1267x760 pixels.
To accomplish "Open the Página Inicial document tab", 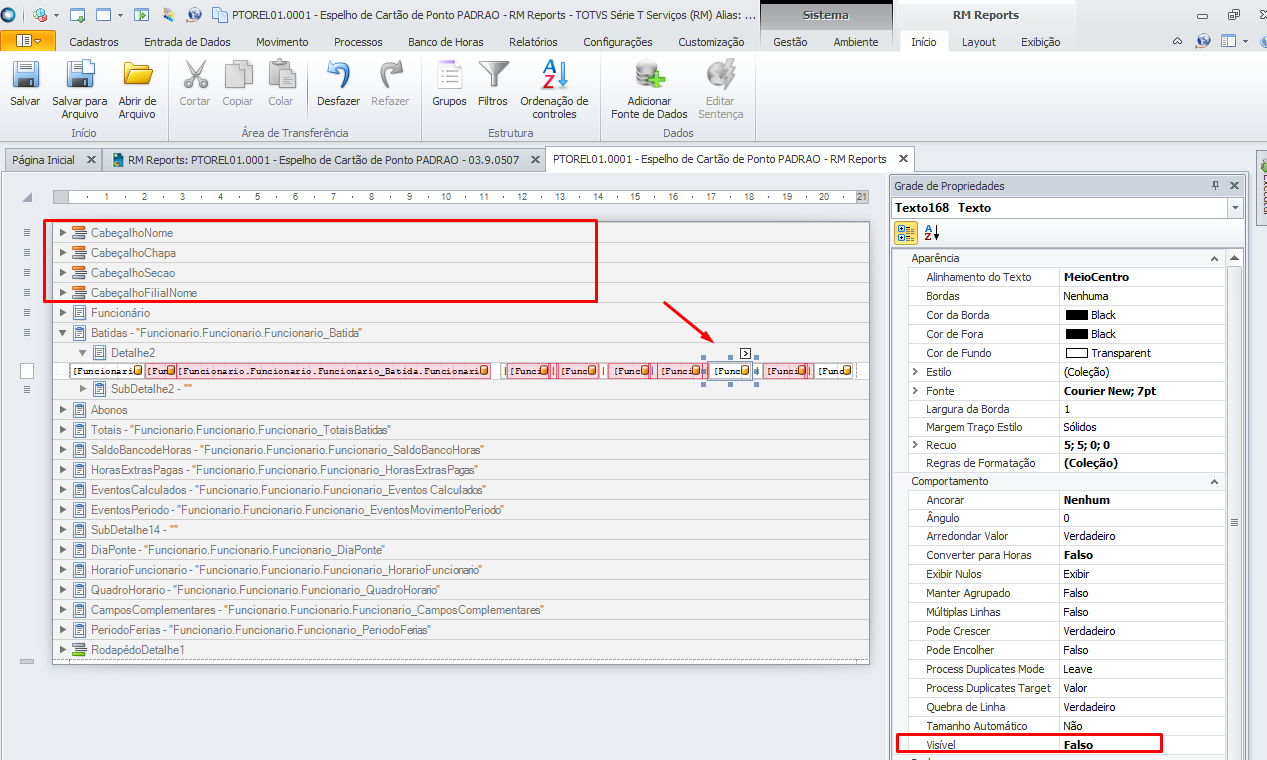I will pyautogui.click(x=43, y=160).
